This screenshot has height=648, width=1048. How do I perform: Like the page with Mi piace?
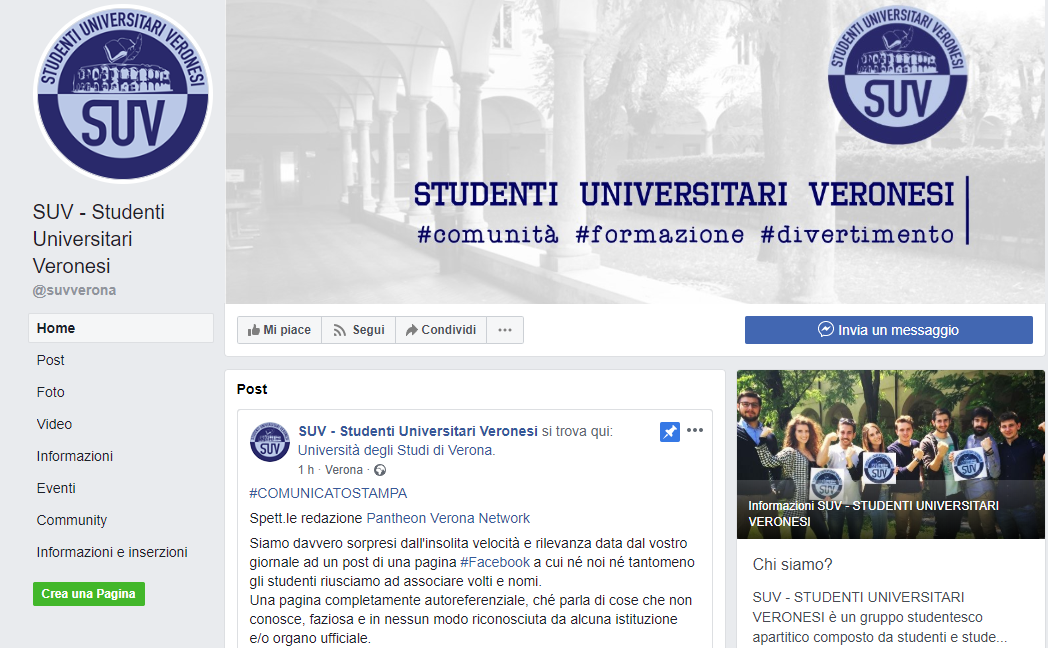click(x=279, y=330)
